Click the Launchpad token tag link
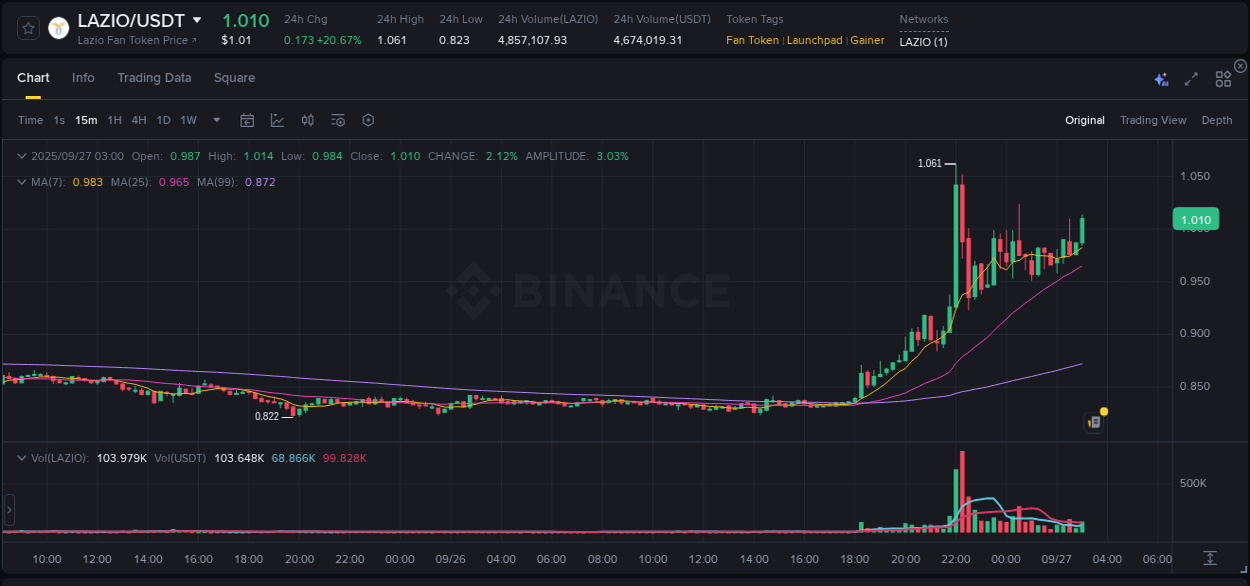The image size is (1250, 586). (x=814, y=40)
